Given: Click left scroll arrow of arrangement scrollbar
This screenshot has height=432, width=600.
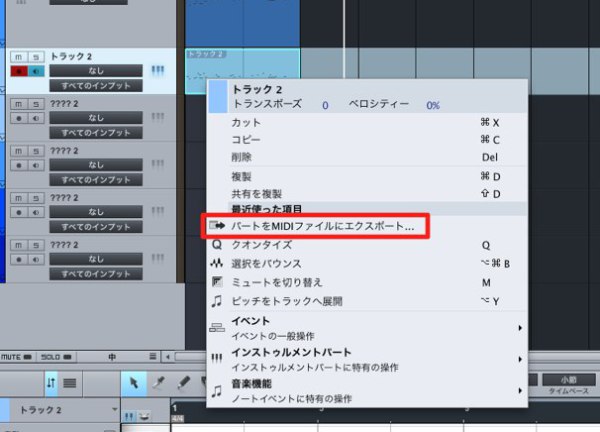Looking at the screenshot, I should [x=168, y=357].
